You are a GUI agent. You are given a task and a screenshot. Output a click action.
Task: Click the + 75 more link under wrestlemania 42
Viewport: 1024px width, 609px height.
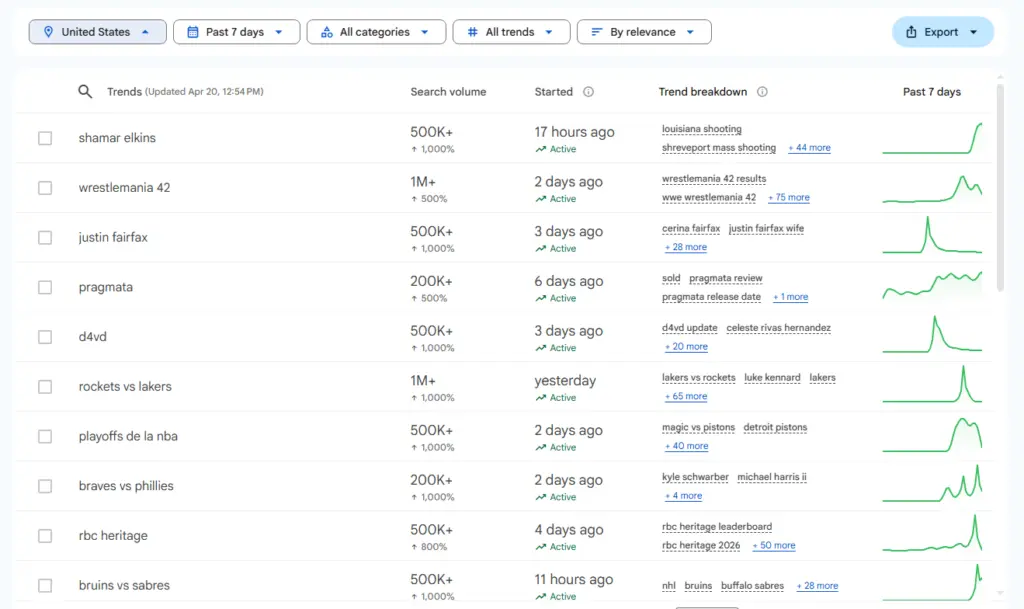[x=789, y=197]
